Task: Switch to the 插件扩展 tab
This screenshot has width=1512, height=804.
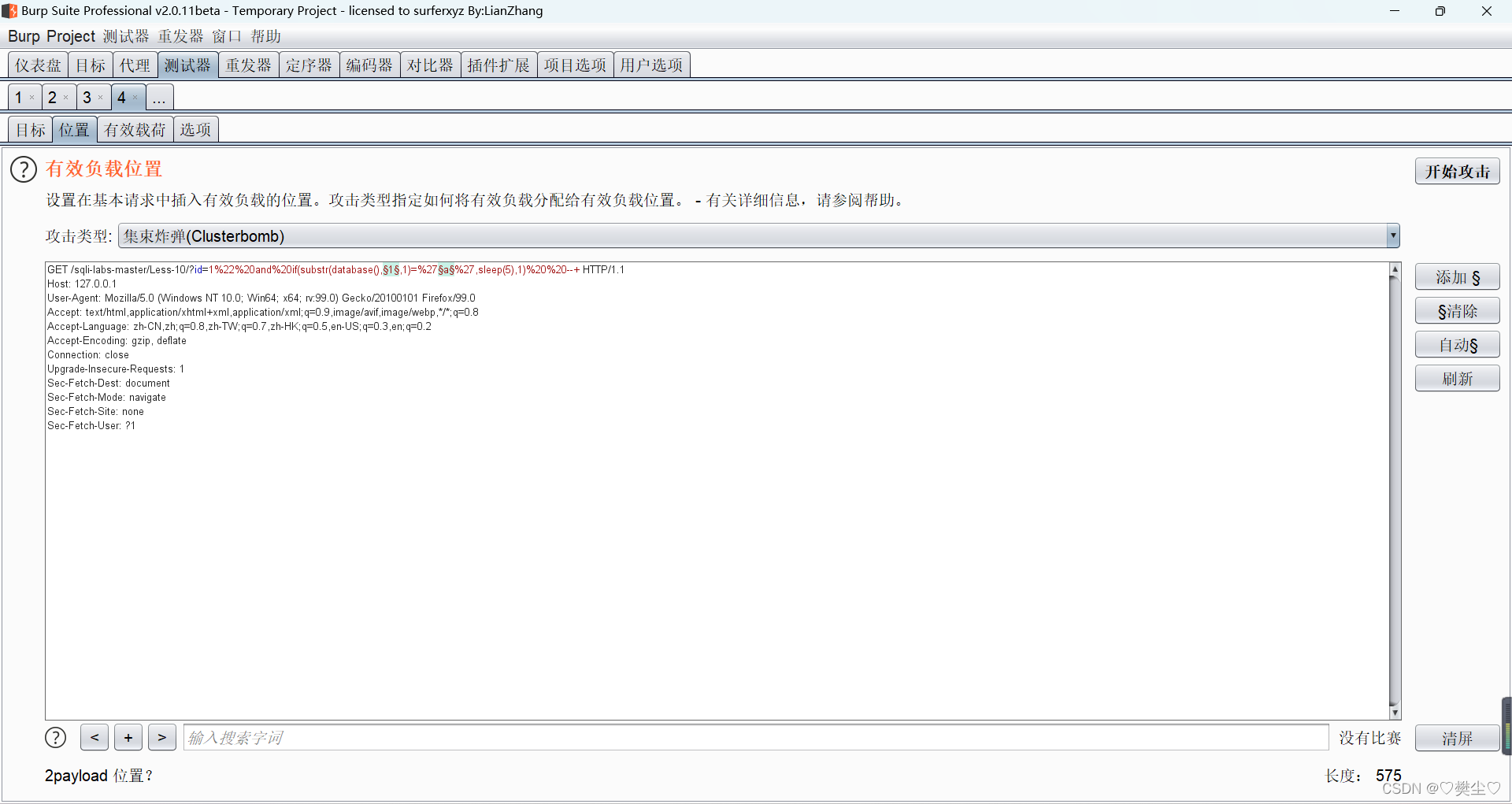Action: point(498,65)
